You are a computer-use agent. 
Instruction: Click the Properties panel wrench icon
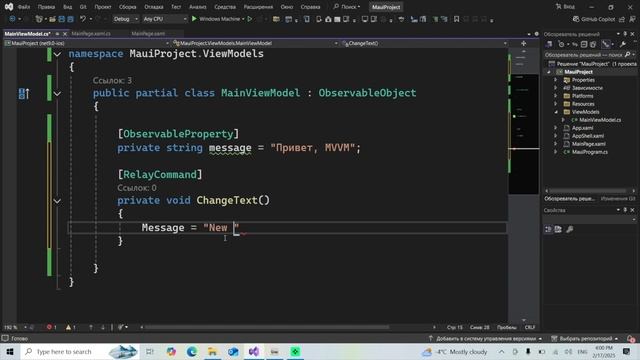[x=569, y=229]
